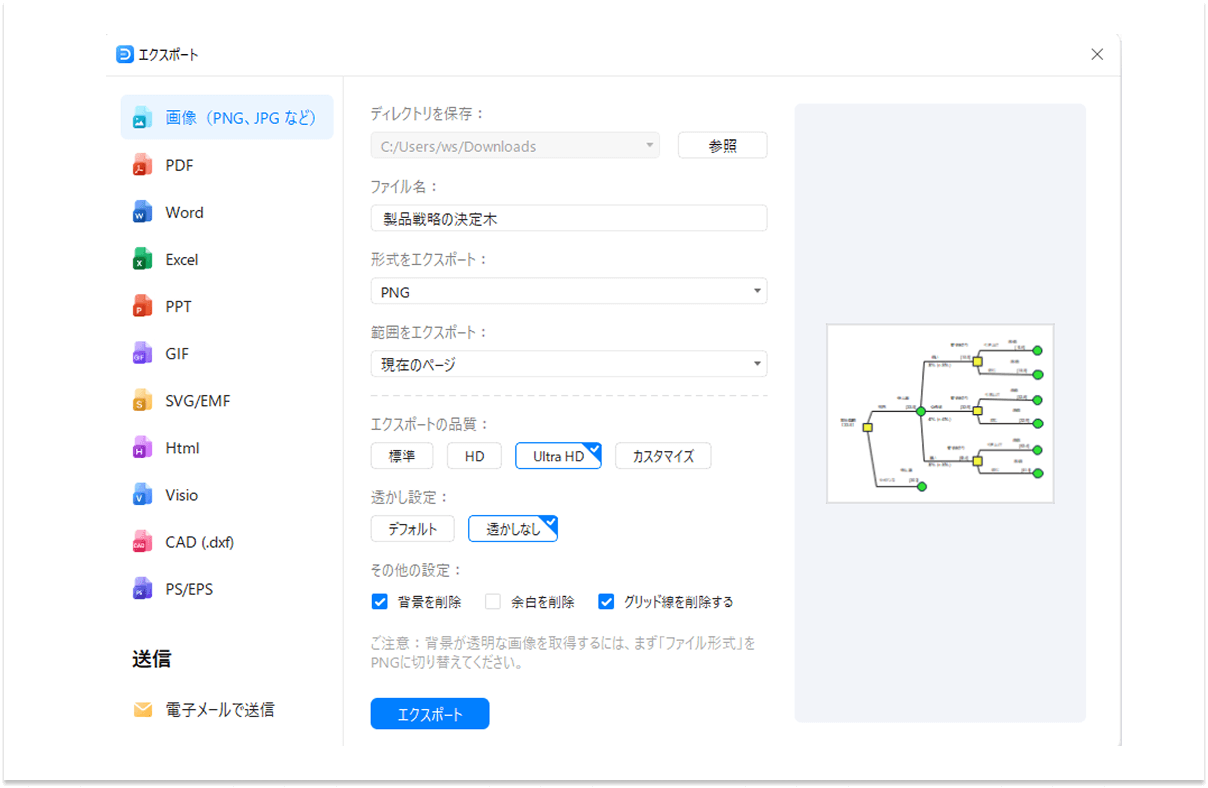The height and width of the screenshot is (788, 1208).
Task: Open the export format dropdown showing PNG
Action: (x=569, y=291)
